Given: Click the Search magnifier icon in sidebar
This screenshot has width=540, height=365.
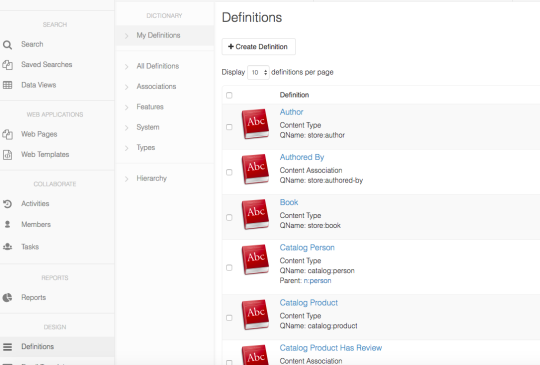Looking at the screenshot, I should [x=7, y=45].
